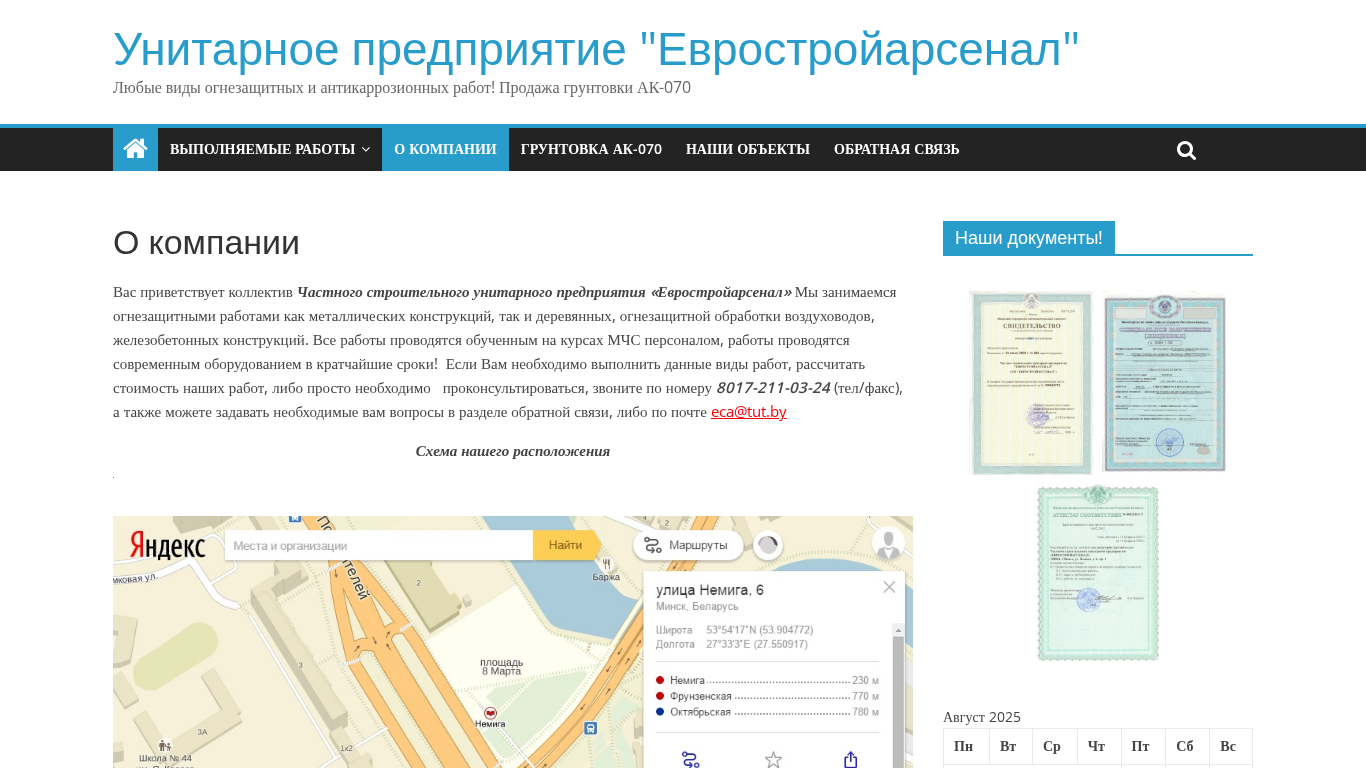The width and height of the screenshot is (1366, 768).
Task: Open the blue-framed license document thumbnail
Action: [x=1164, y=382]
